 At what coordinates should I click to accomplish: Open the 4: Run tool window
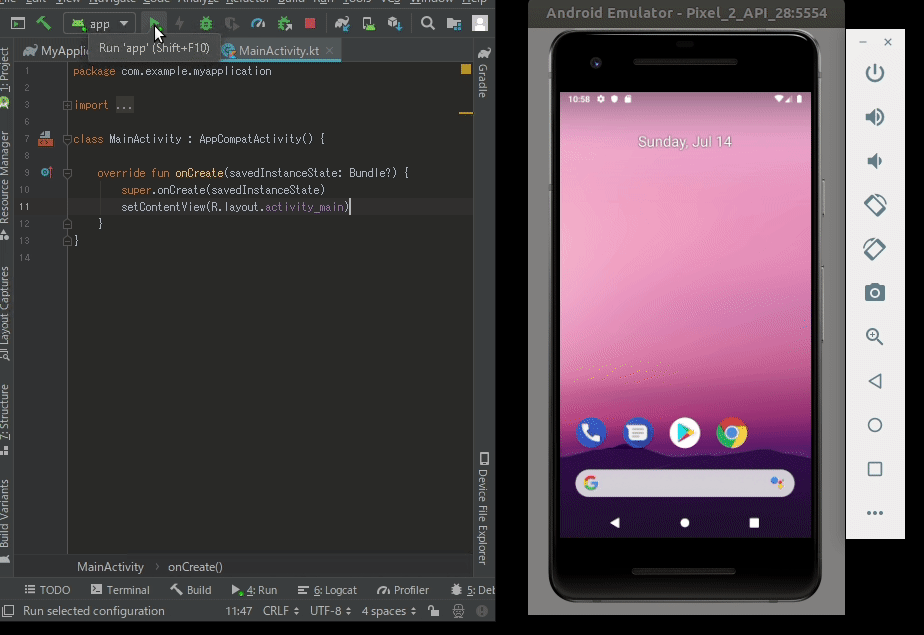pyautogui.click(x=254, y=590)
